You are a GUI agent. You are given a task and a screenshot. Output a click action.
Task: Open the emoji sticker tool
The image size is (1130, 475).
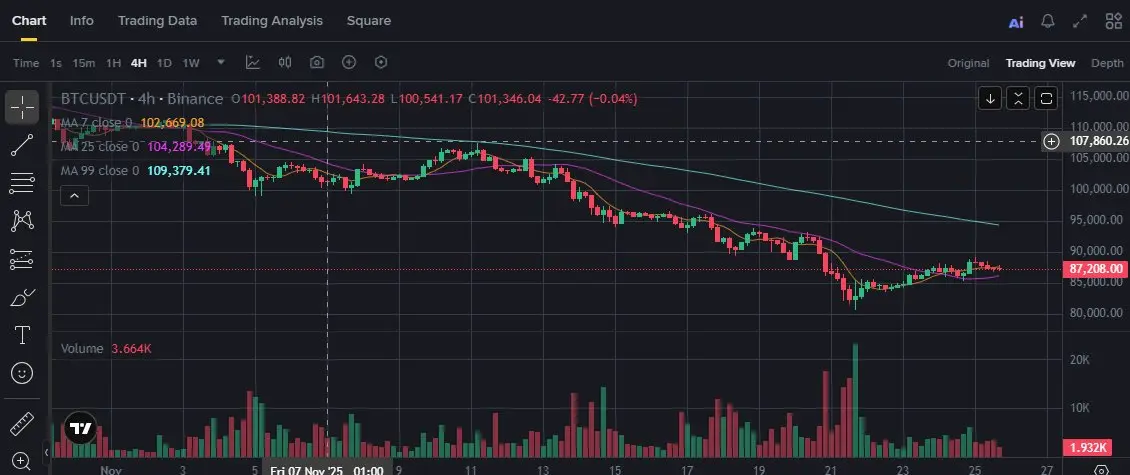(22, 373)
